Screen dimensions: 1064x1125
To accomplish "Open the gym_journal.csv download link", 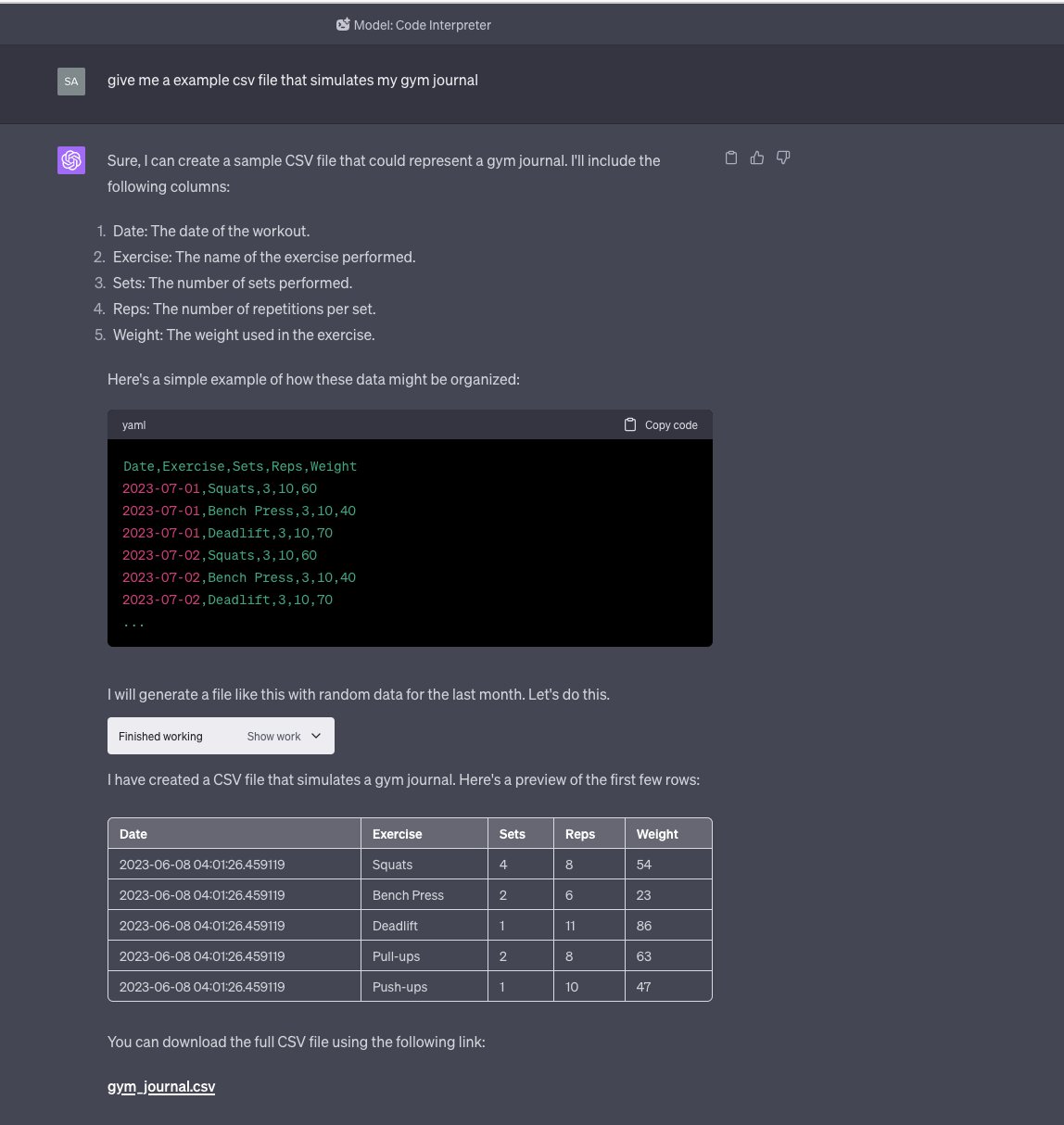I will (160, 1086).
